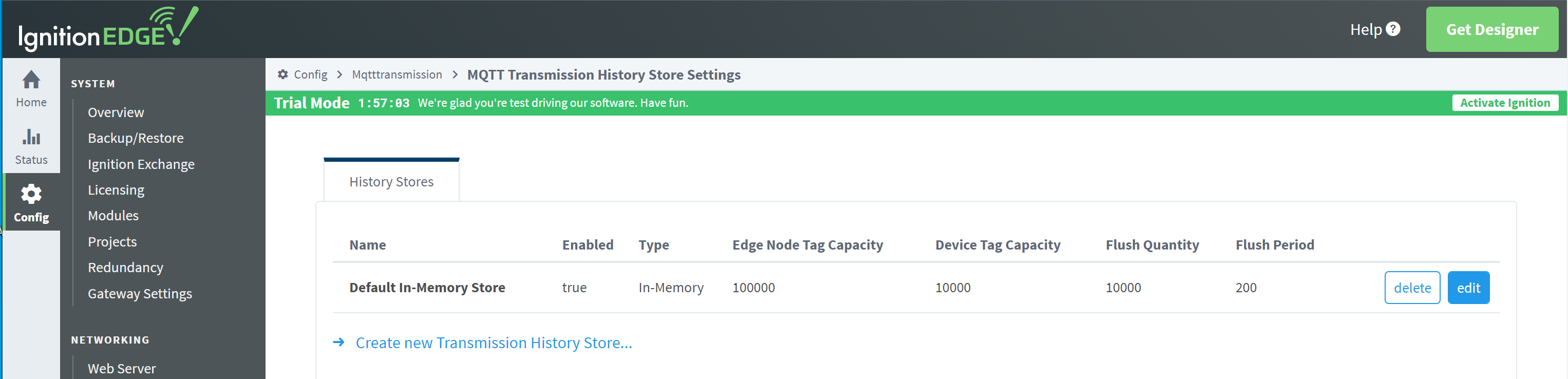
Task: Create new Transmission History Store link
Action: [494, 343]
